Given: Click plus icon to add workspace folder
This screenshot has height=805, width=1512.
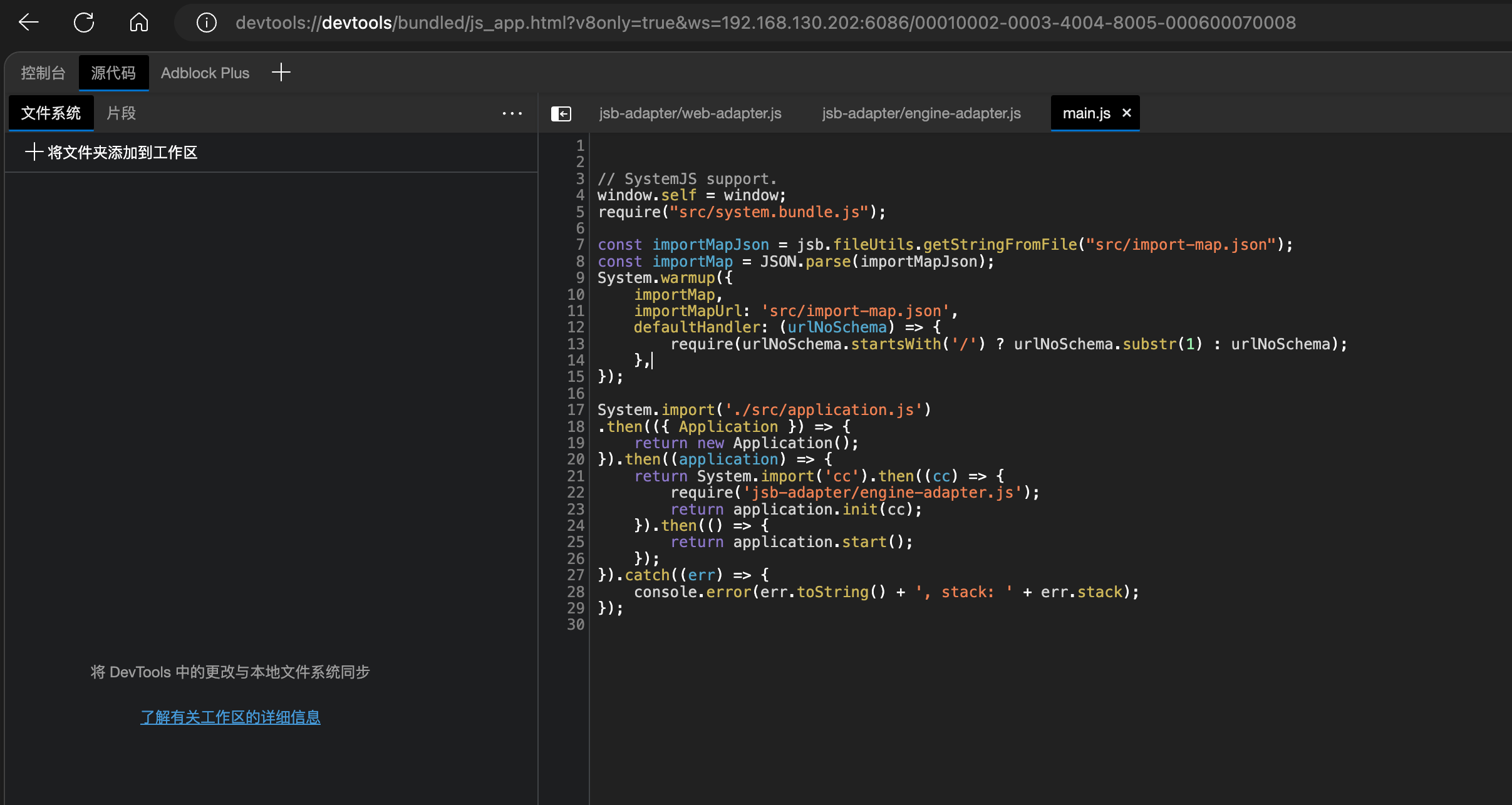Looking at the screenshot, I should click(x=34, y=152).
